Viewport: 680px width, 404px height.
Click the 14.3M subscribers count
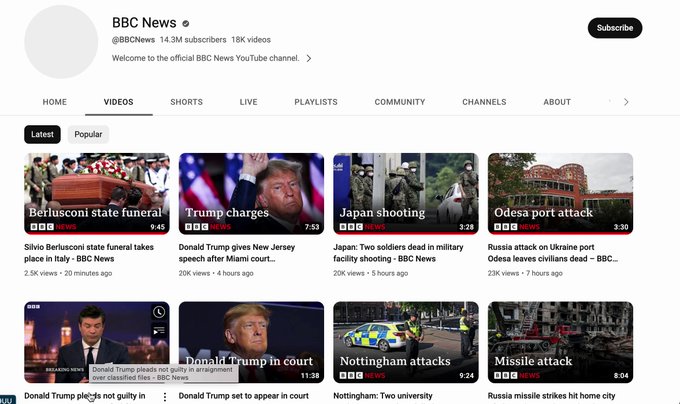click(x=193, y=39)
